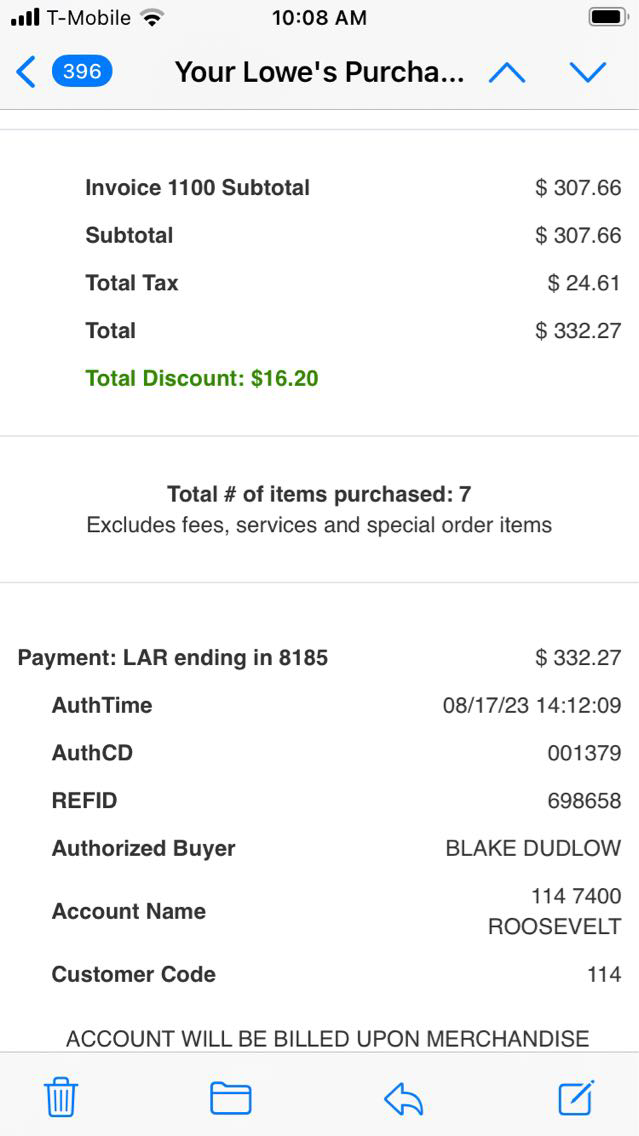Tap the Total # of items purchased text
The width and height of the screenshot is (639, 1136).
point(319,494)
